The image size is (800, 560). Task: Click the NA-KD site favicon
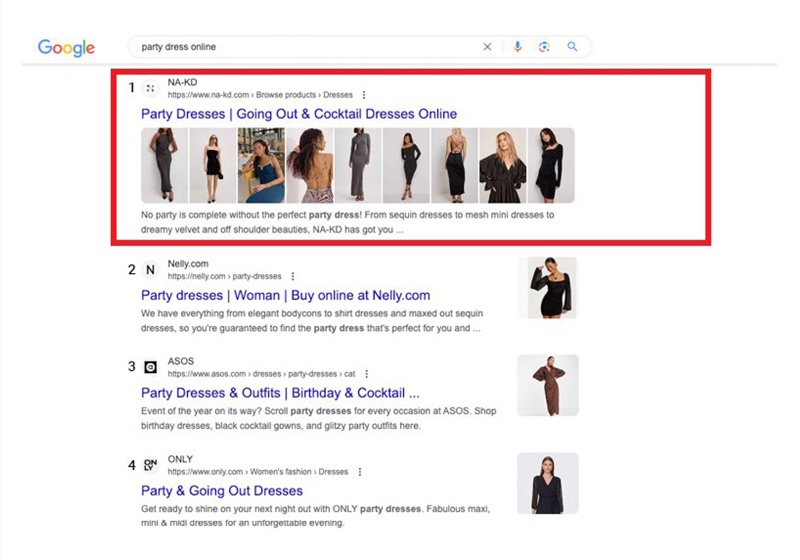(151, 89)
